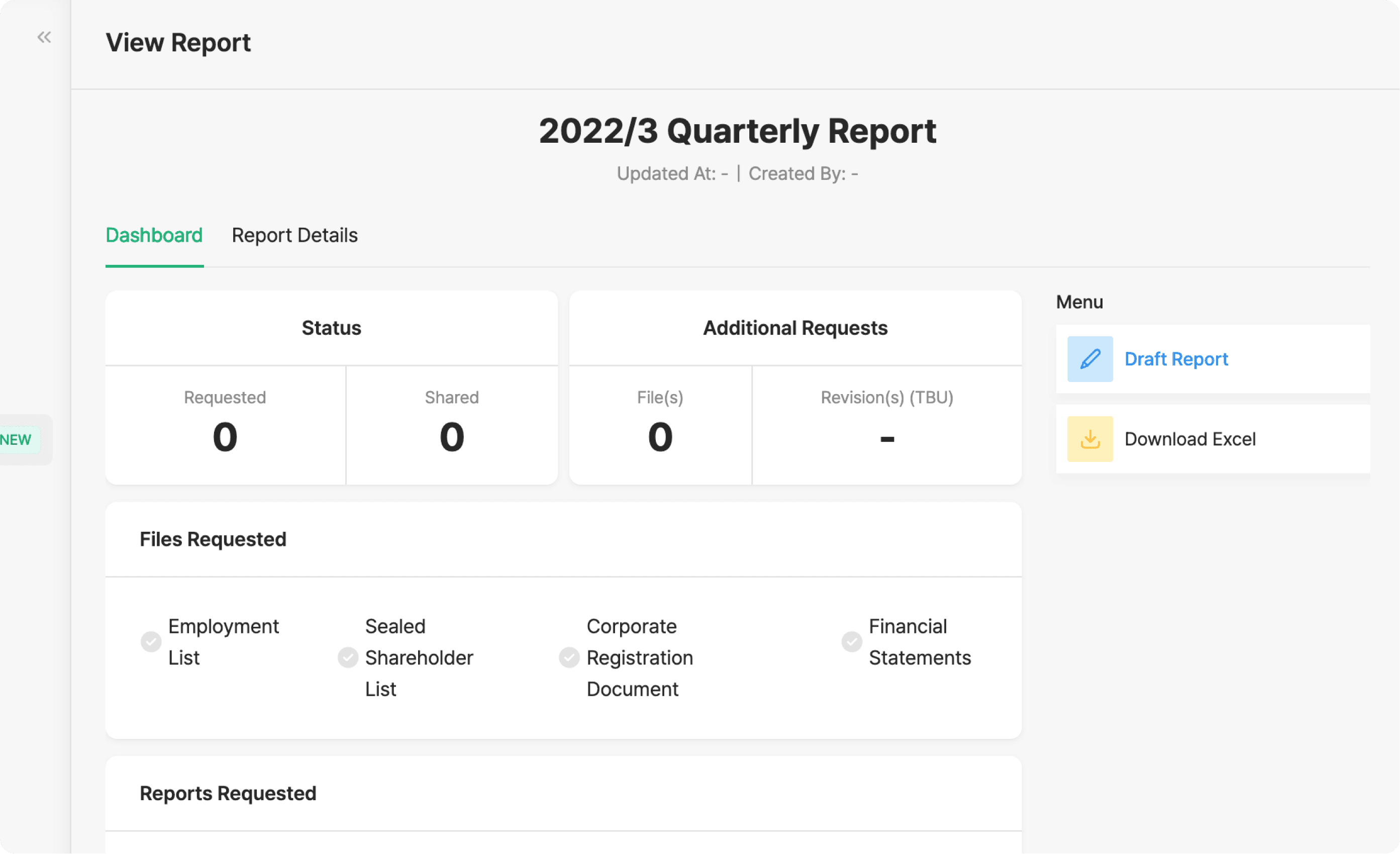Image resolution: width=1400 pixels, height=854 pixels.
Task: Click Download Excel menu item
Action: tap(1190, 439)
